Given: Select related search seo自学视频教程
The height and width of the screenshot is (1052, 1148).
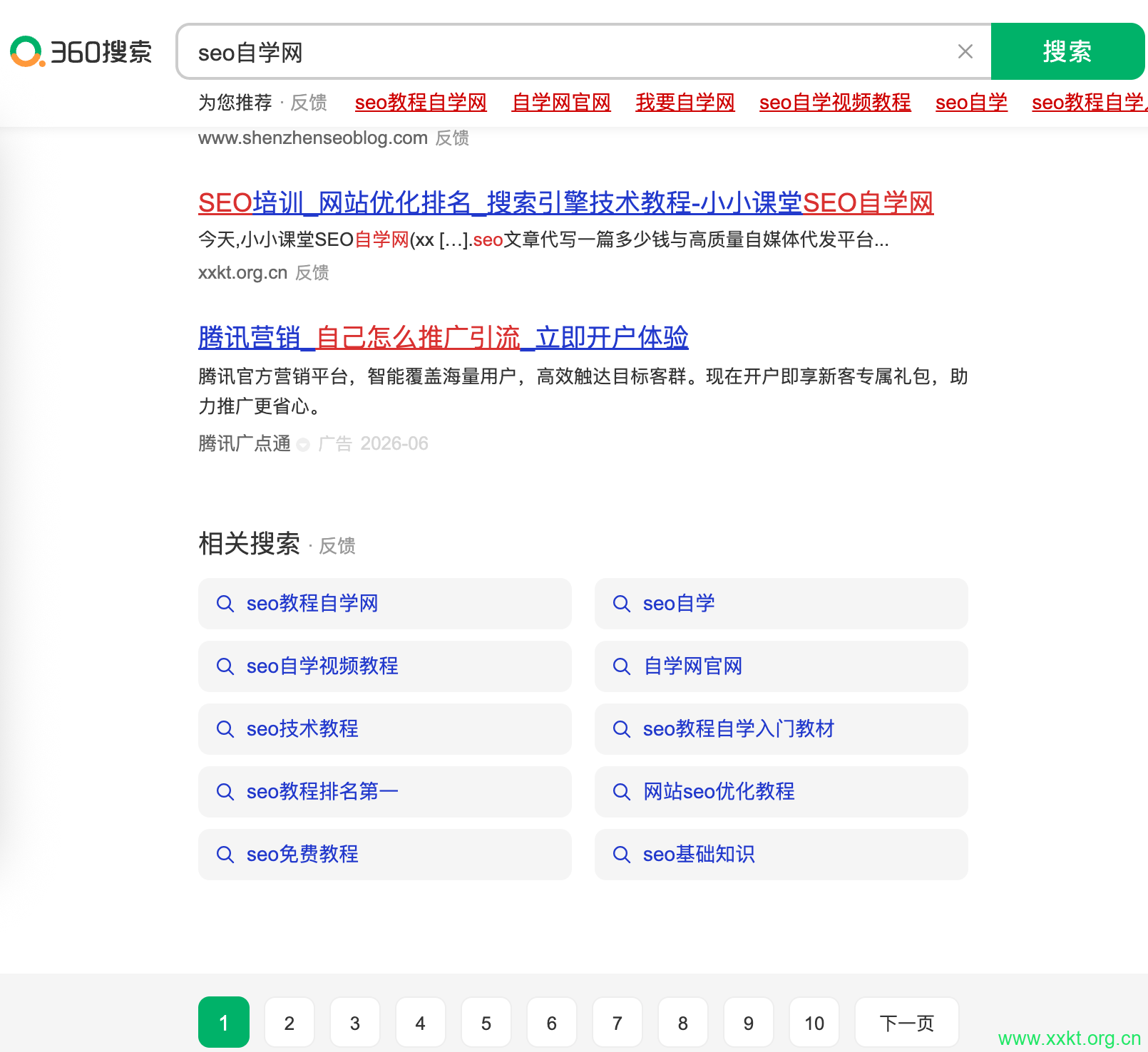Looking at the screenshot, I should tap(385, 666).
